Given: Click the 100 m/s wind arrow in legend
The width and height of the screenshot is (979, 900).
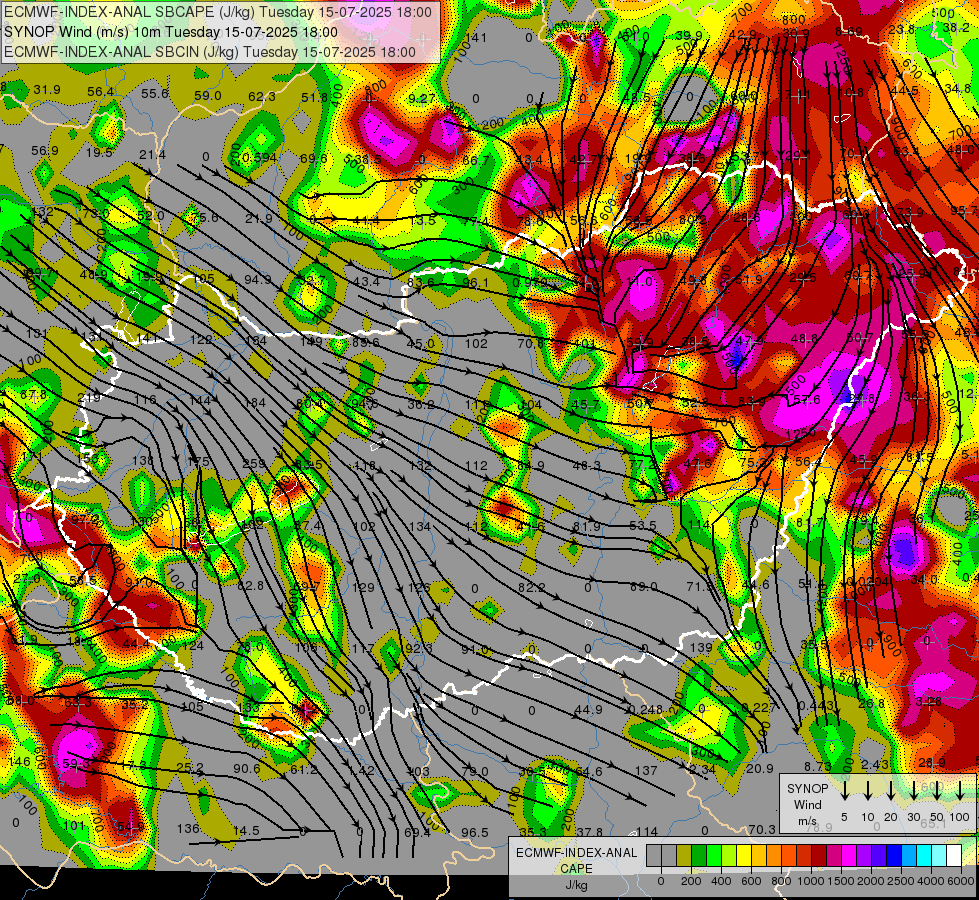Looking at the screenshot, I should click(x=960, y=791).
